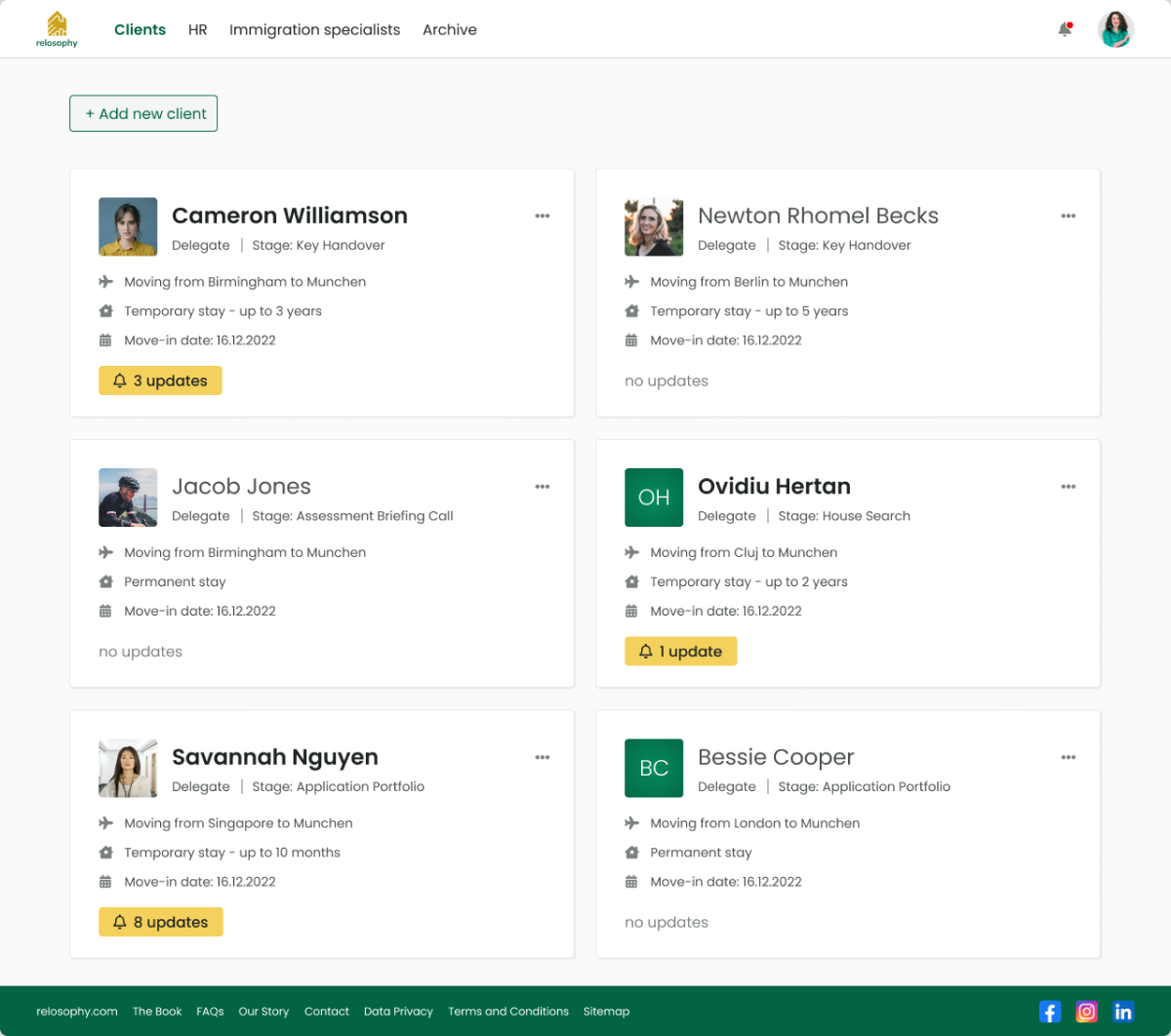This screenshot has height=1036, width=1171.
Task: Open Bessie Cooper's three-dot menu
Action: [x=1069, y=757]
